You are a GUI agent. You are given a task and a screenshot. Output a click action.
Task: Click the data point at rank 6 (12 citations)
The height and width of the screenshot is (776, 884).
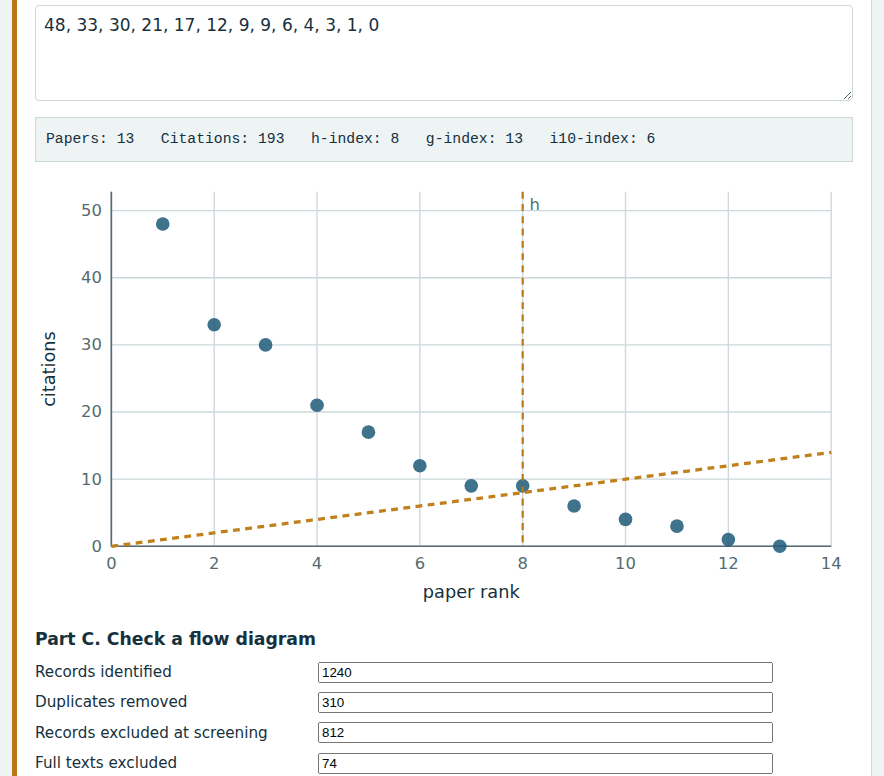point(419,466)
